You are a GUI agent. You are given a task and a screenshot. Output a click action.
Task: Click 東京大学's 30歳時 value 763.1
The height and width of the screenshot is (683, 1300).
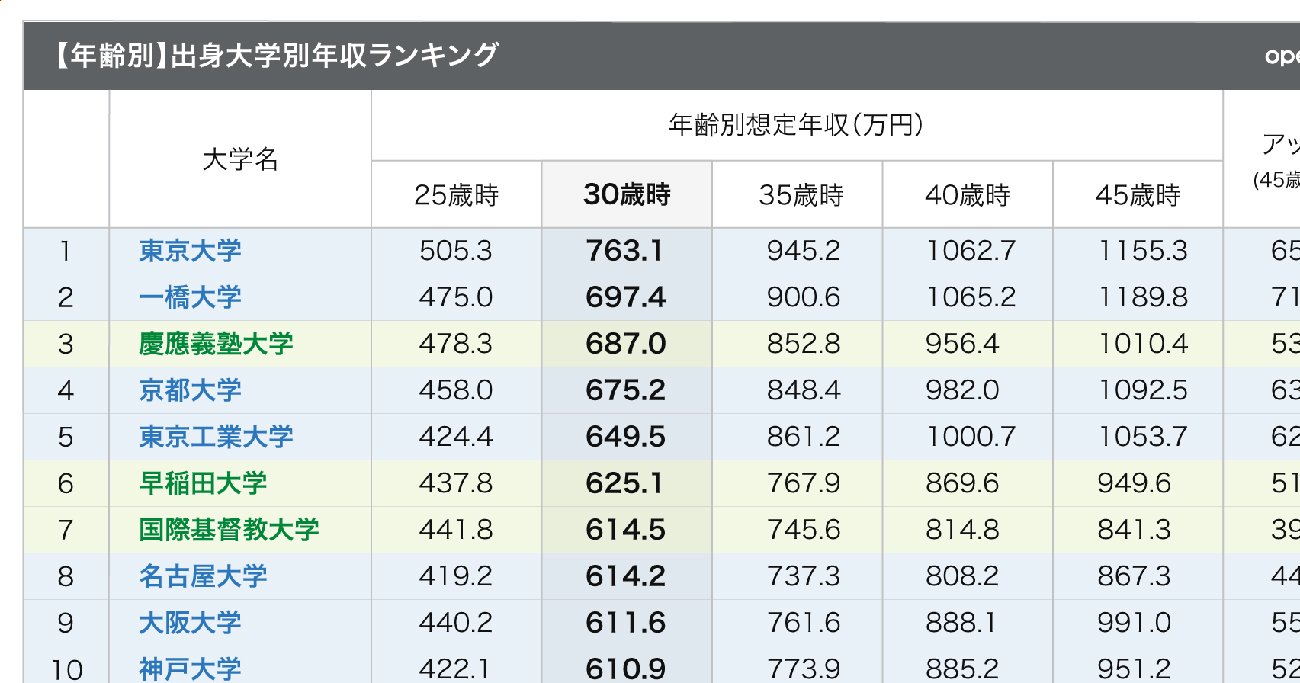point(626,250)
